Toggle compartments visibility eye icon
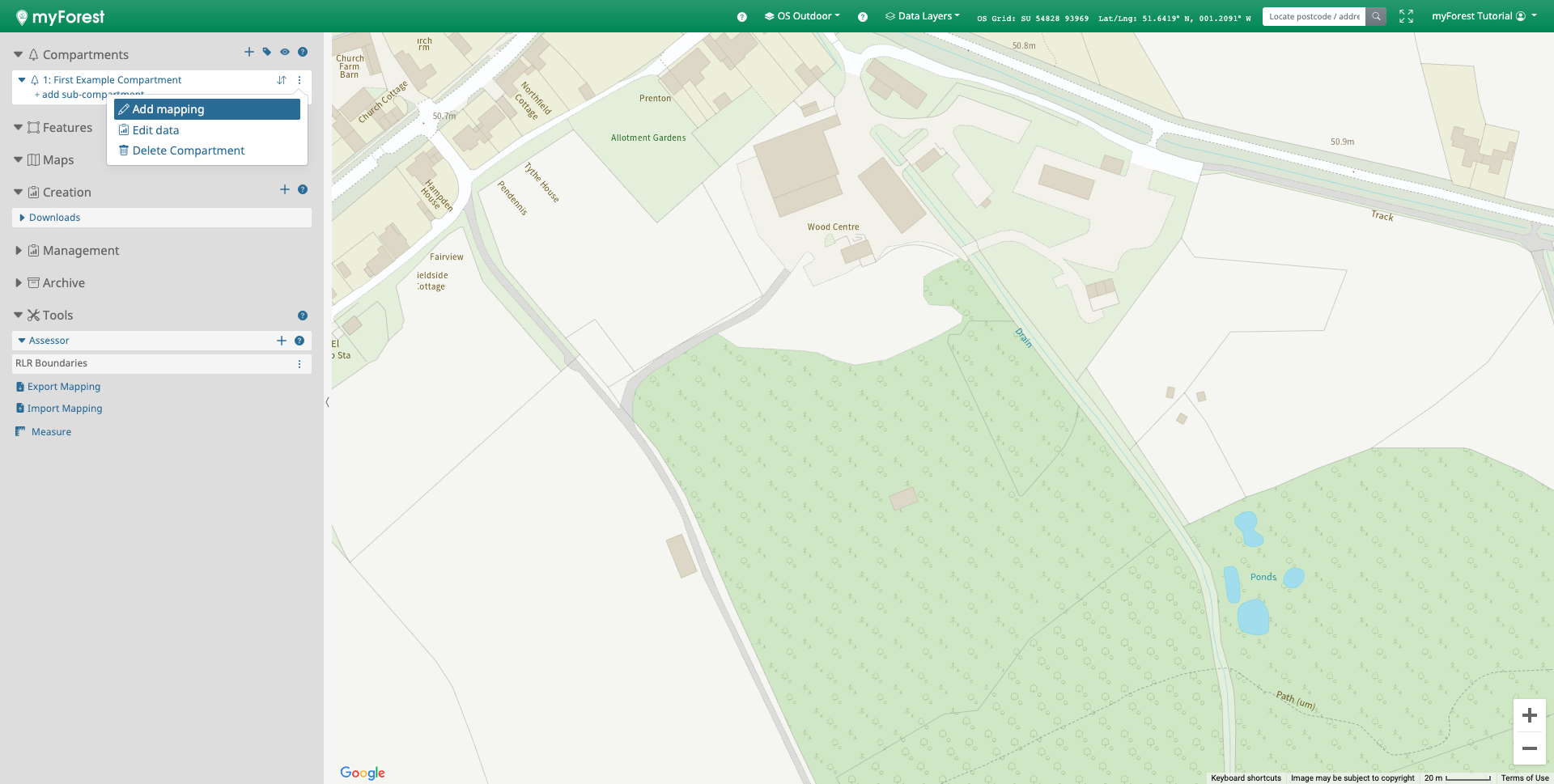Screen dimensions: 1554x784 click(285, 52)
